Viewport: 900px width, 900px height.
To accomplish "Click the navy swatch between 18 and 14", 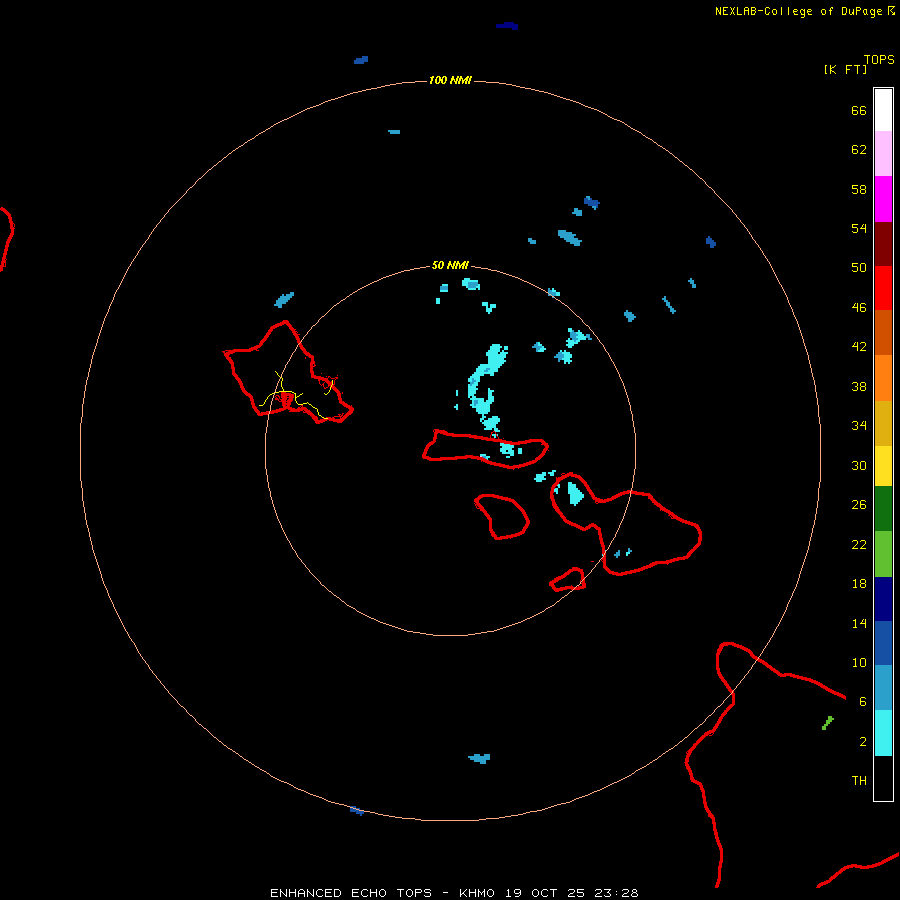I will 883,599.
